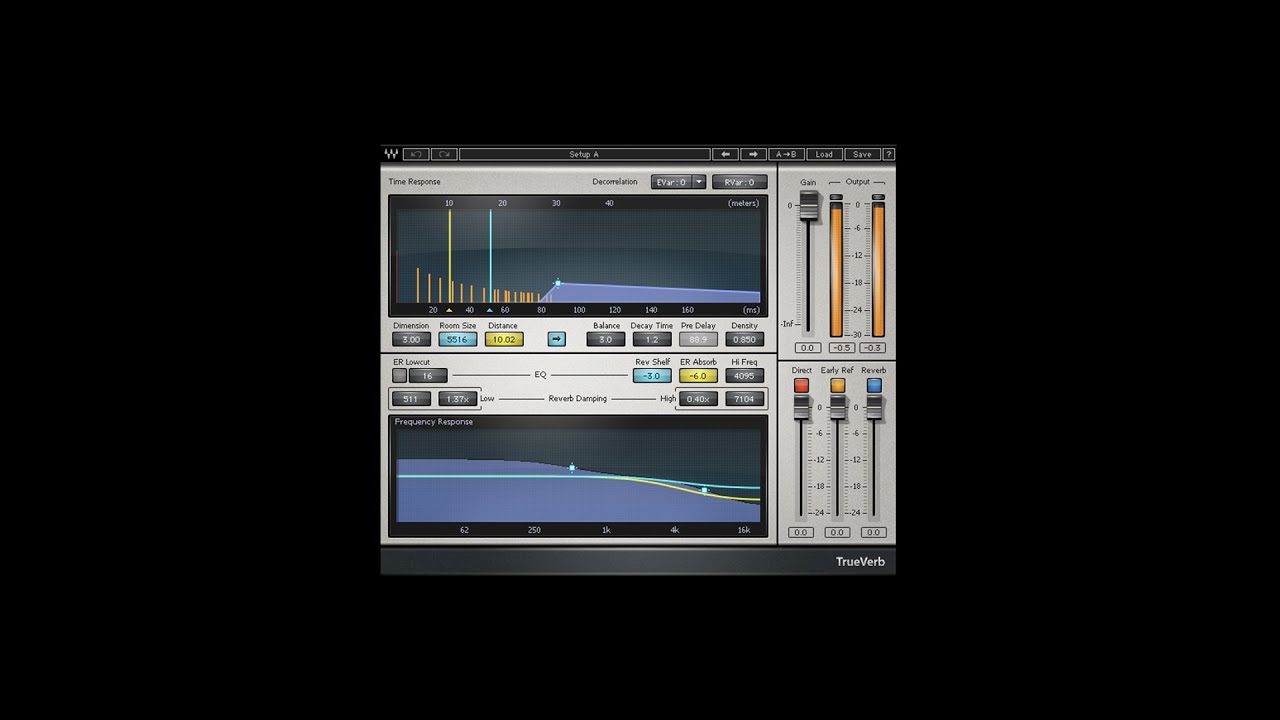Toggle the red Direct button
The width and height of the screenshot is (1280, 720).
[801, 385]
